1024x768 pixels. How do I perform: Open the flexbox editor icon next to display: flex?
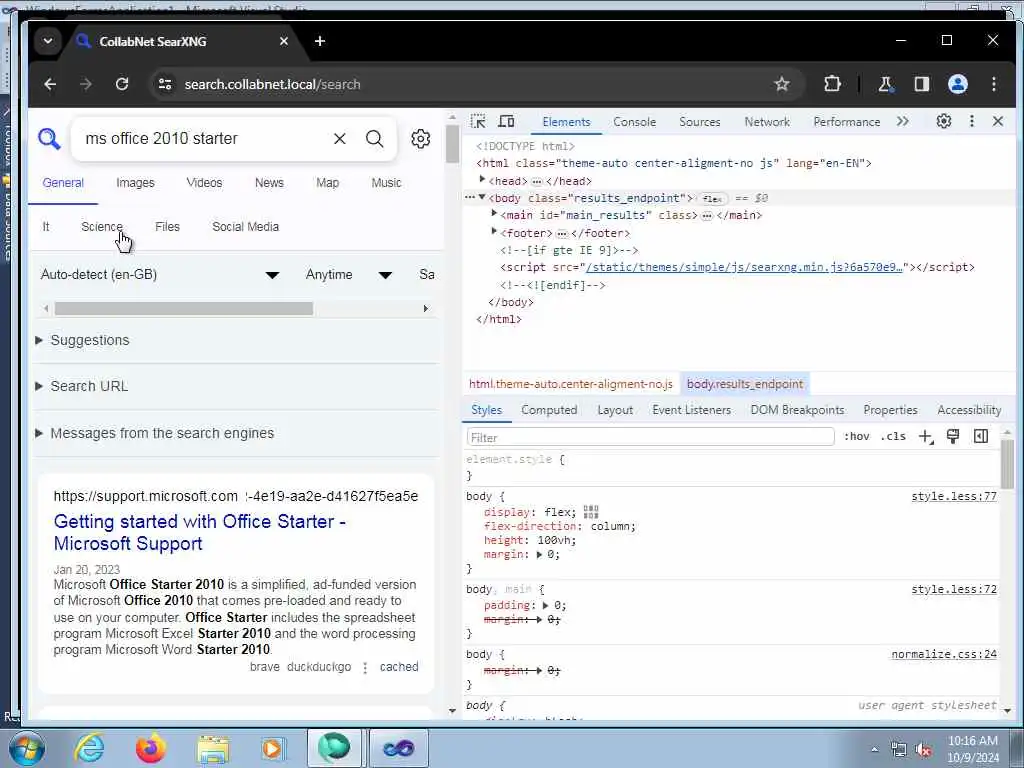(591, 512)
